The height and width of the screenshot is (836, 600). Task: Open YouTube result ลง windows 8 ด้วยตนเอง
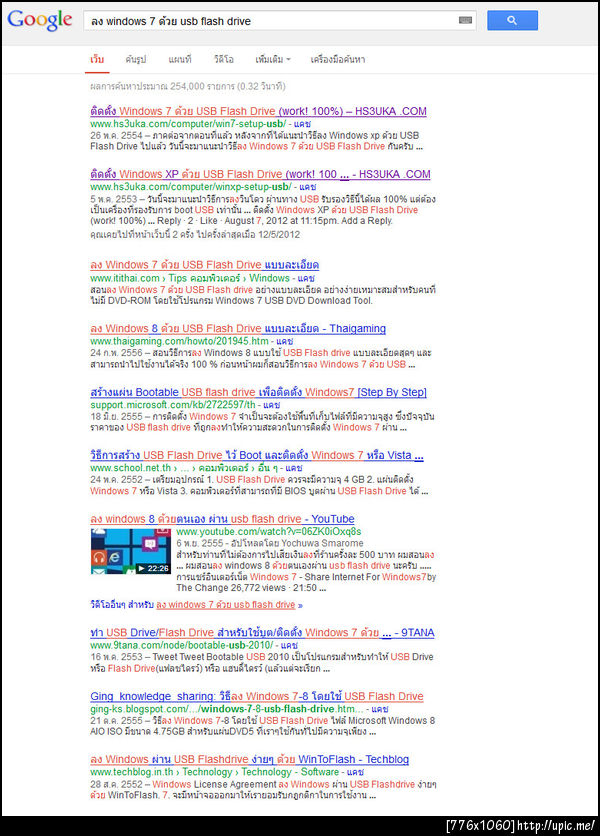[222, 518]
